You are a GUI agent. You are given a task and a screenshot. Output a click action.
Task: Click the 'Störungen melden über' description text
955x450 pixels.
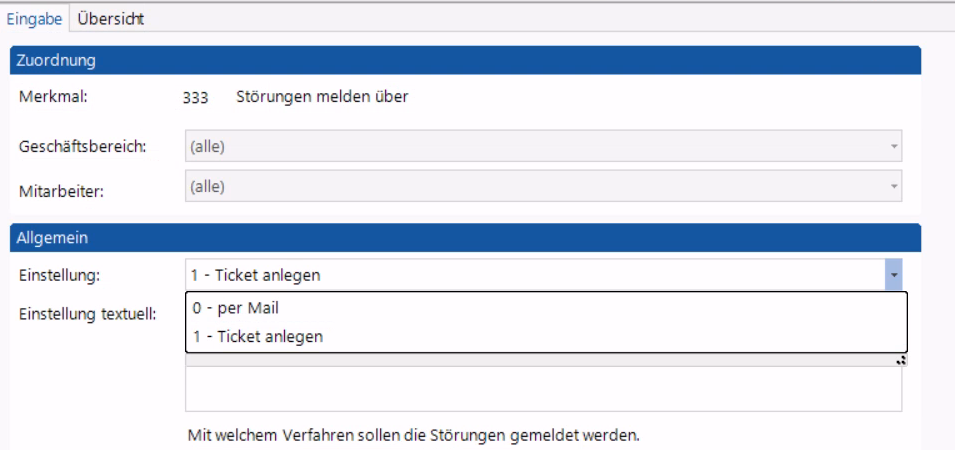(x=322, y=97)
